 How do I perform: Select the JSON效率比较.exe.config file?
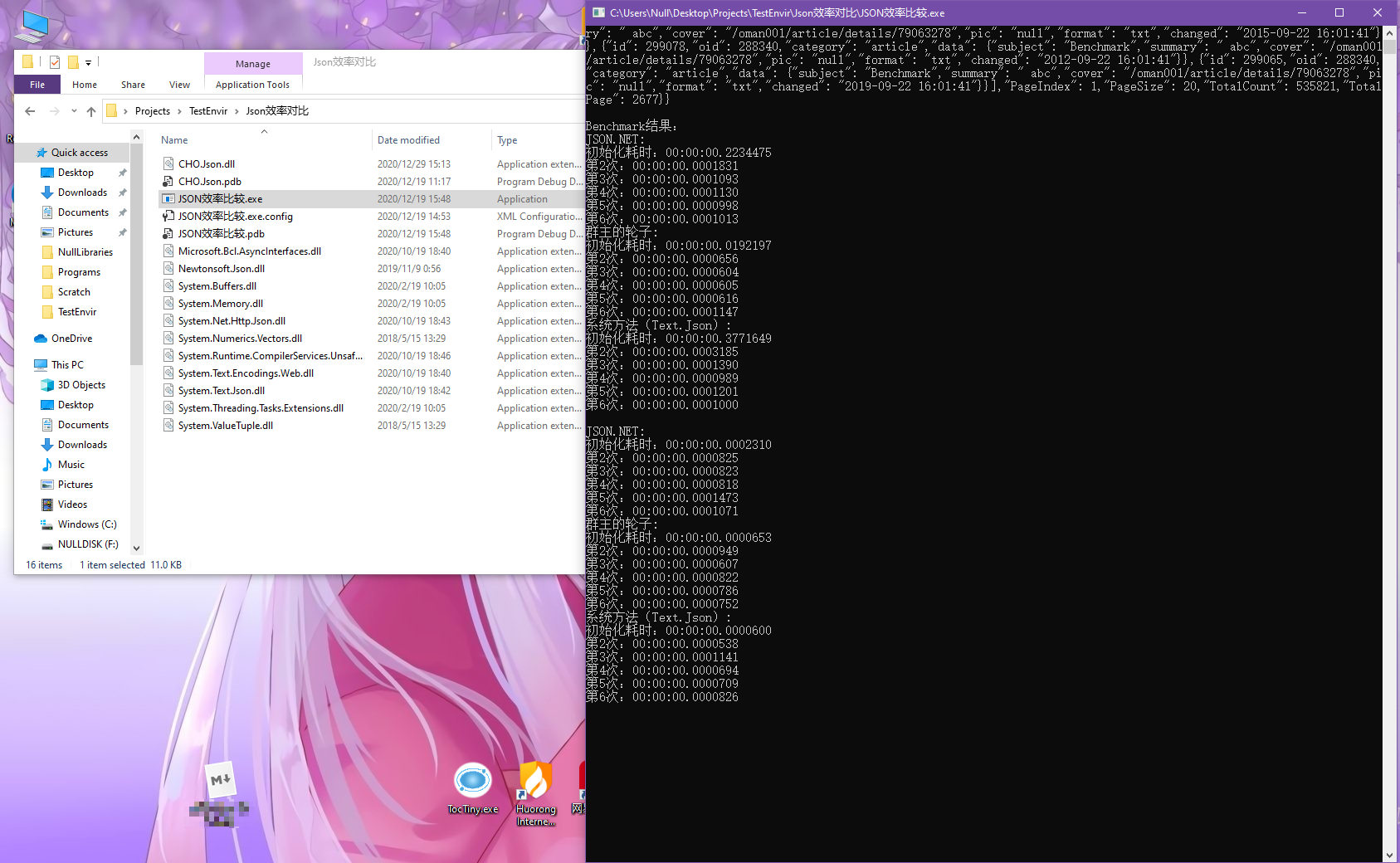coord(236,217)
